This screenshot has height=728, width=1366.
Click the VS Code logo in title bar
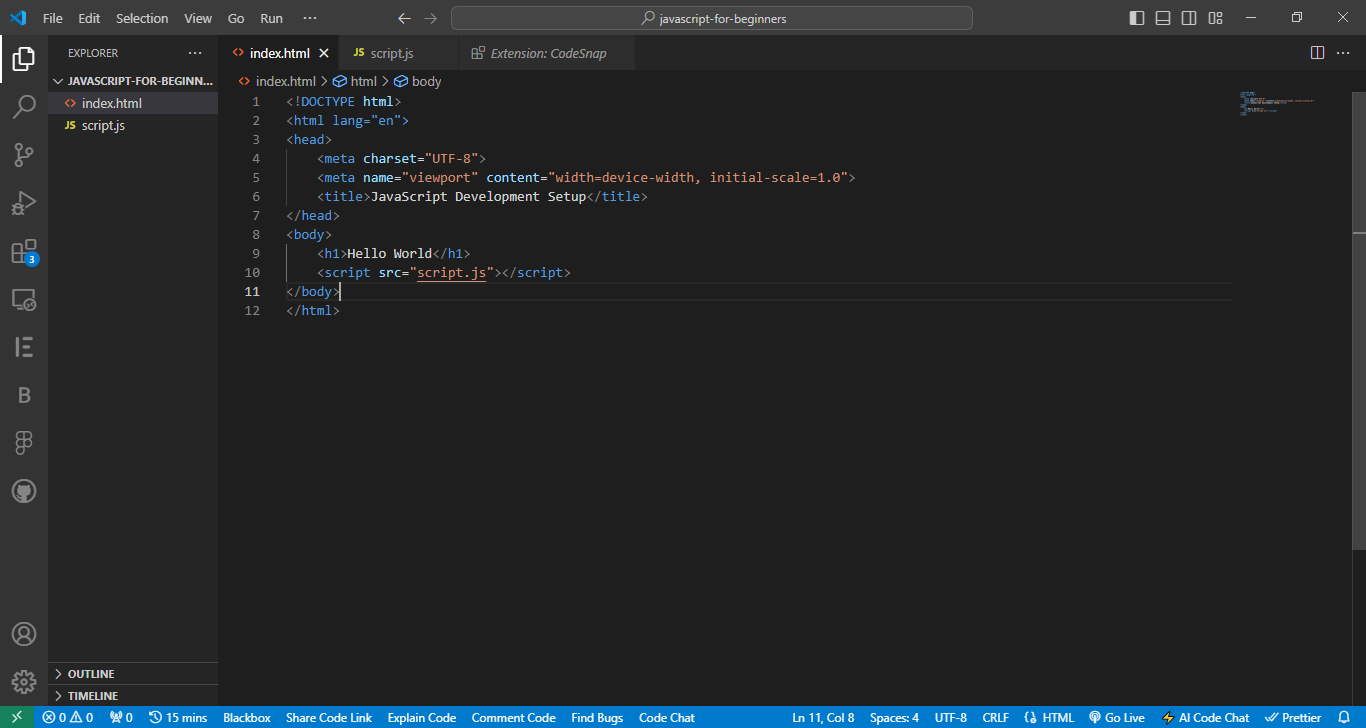click(18, 18)
